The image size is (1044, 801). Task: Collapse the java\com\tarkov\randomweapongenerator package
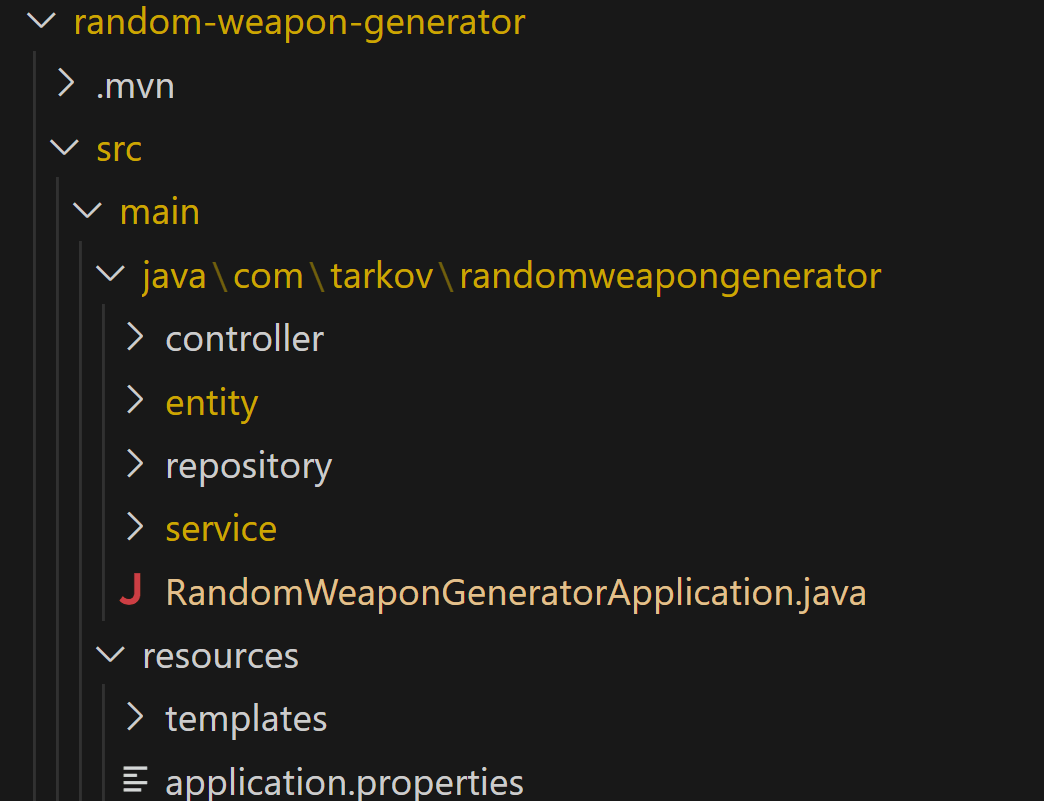(x=110, y=274)
